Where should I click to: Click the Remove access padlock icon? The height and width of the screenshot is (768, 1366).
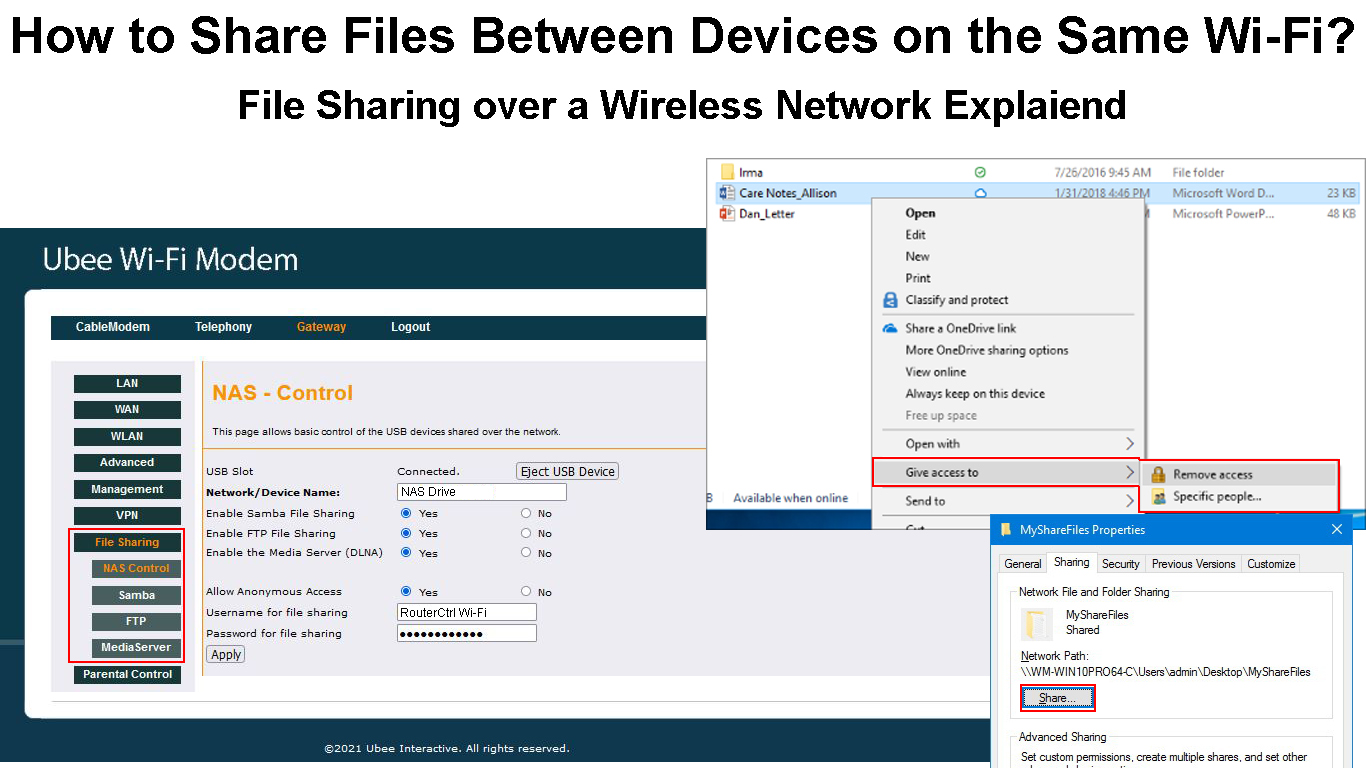(1158, 475)
